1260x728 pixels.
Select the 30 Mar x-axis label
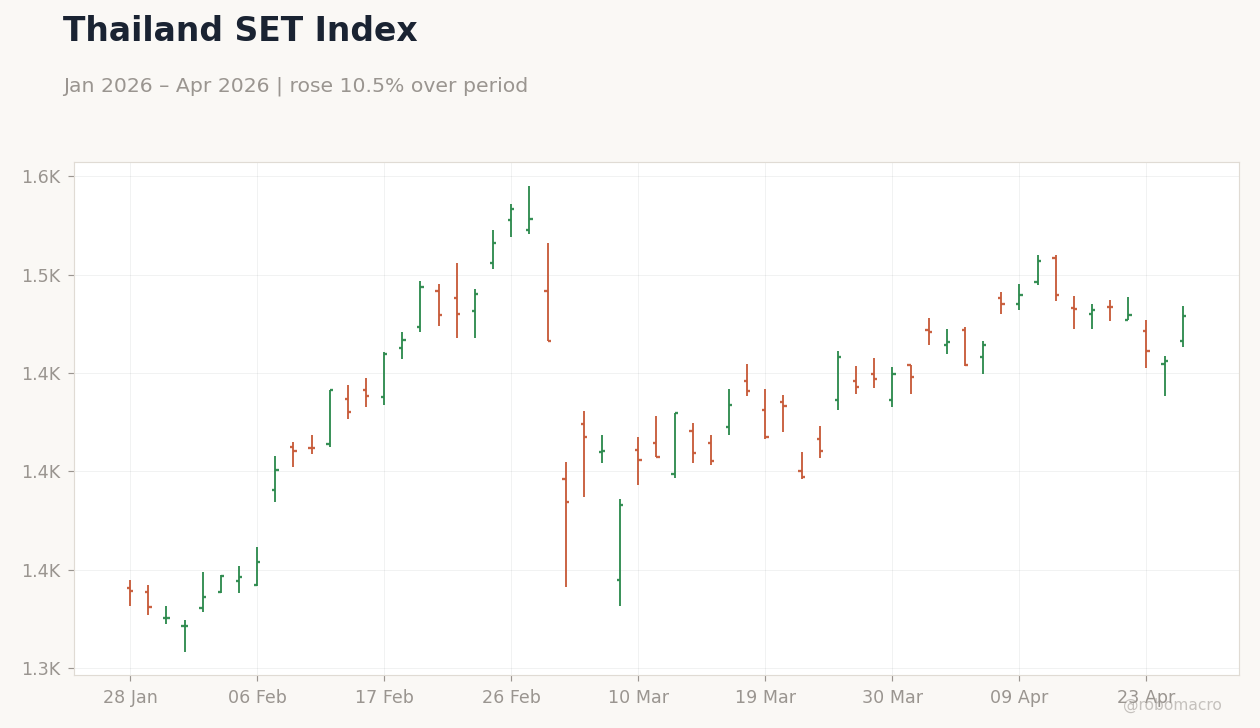pyautogui.click(x=892, y=698)
